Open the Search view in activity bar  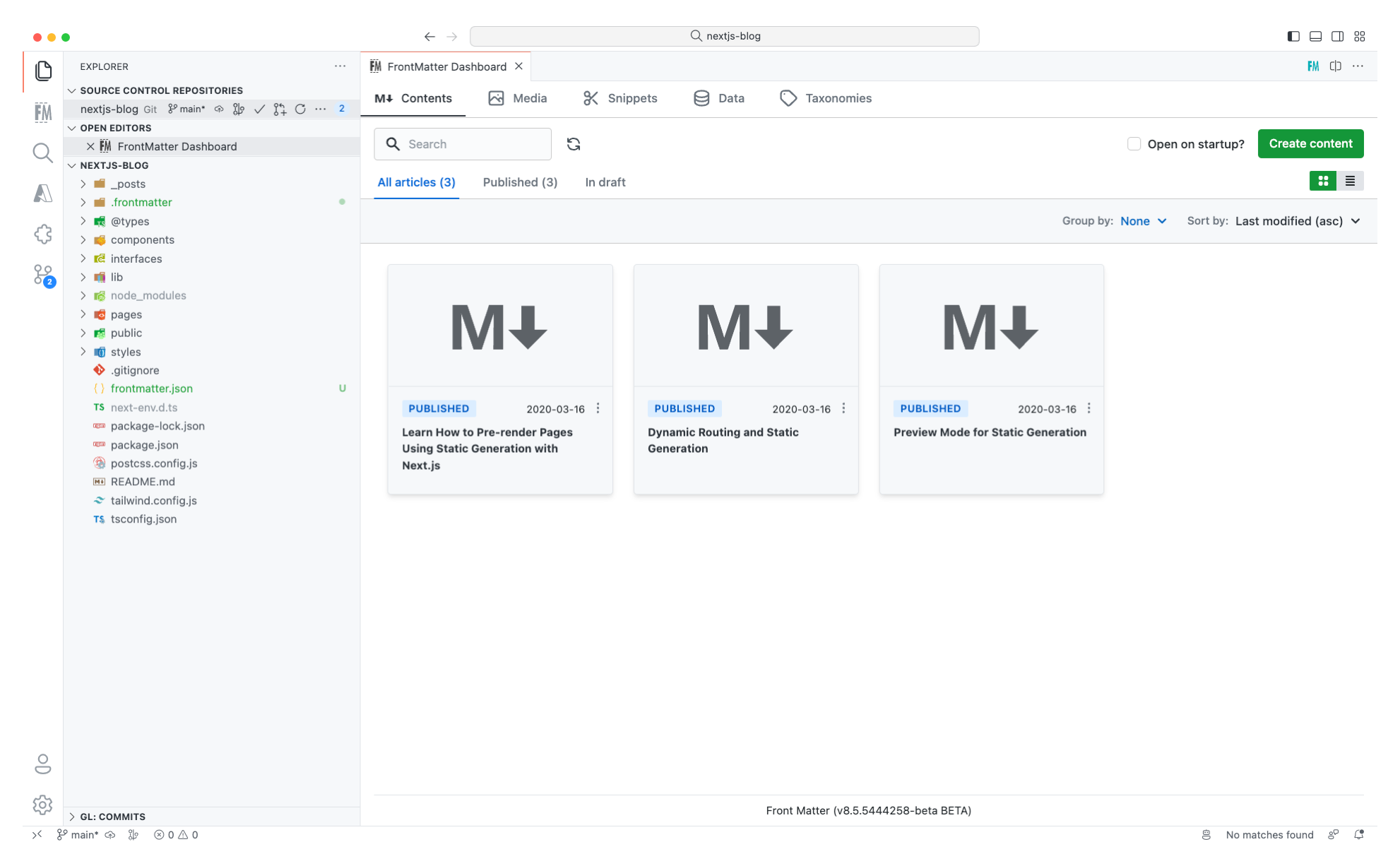tap(43, 153)
